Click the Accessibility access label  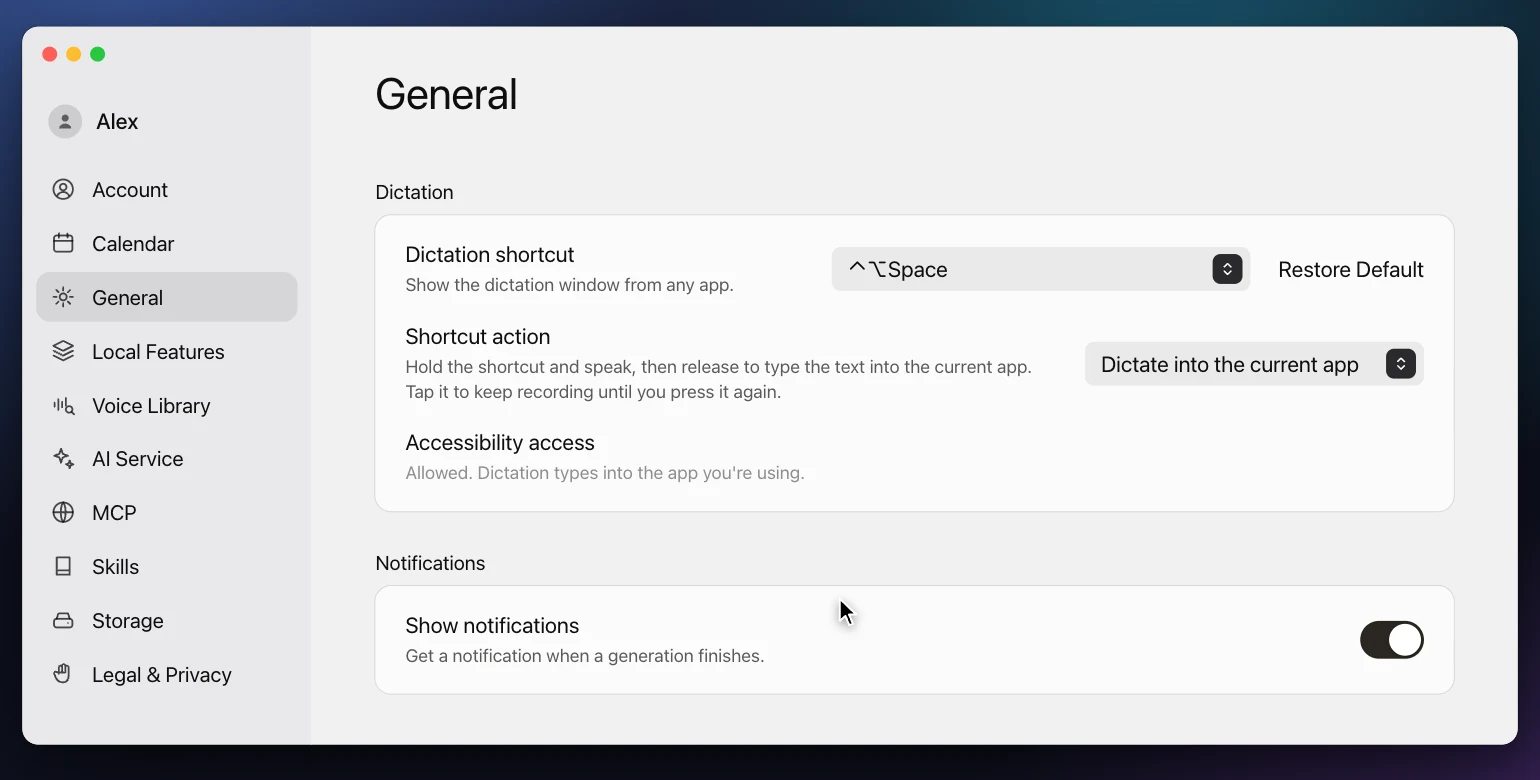point(500,443)
